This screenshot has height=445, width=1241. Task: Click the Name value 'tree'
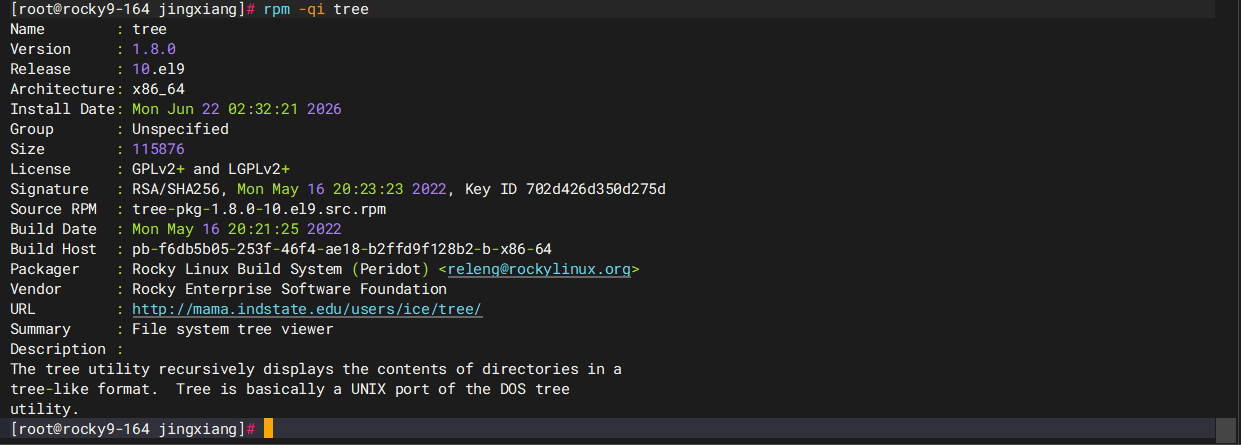[x=149, y=29]
